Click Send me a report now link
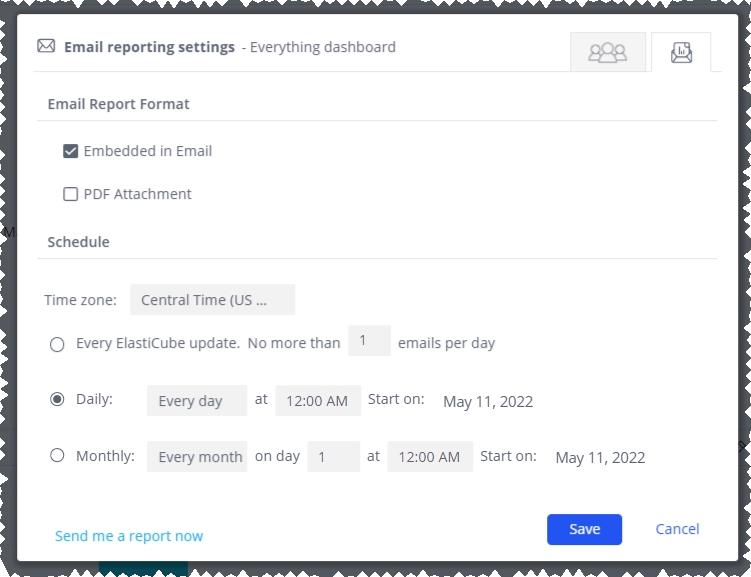751x577 pixels. (x=129, y=536)
